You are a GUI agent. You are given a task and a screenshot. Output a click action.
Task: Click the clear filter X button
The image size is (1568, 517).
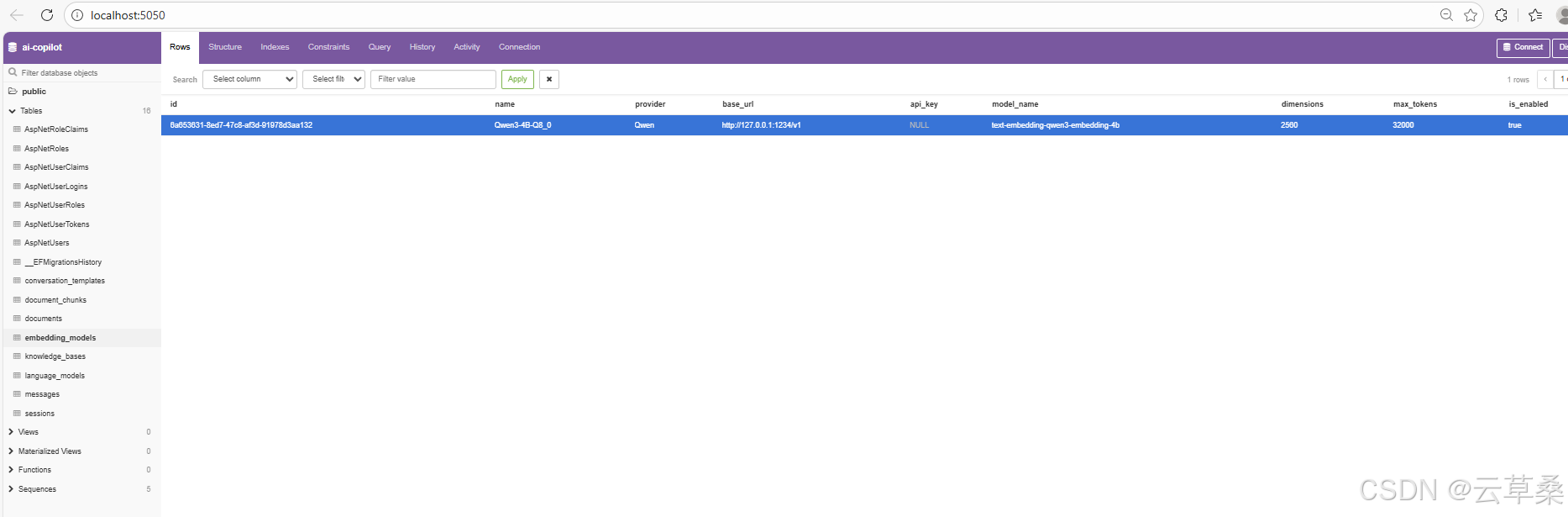[x=549, y=79]
